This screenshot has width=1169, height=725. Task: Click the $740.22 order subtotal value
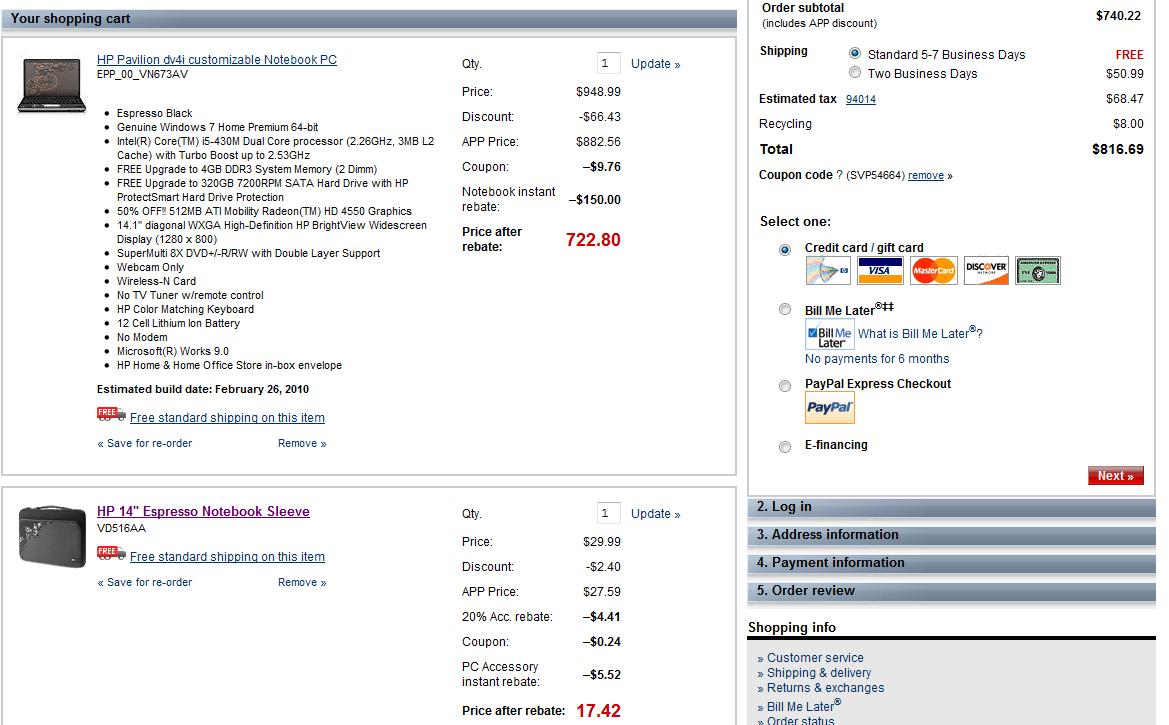1118,16
